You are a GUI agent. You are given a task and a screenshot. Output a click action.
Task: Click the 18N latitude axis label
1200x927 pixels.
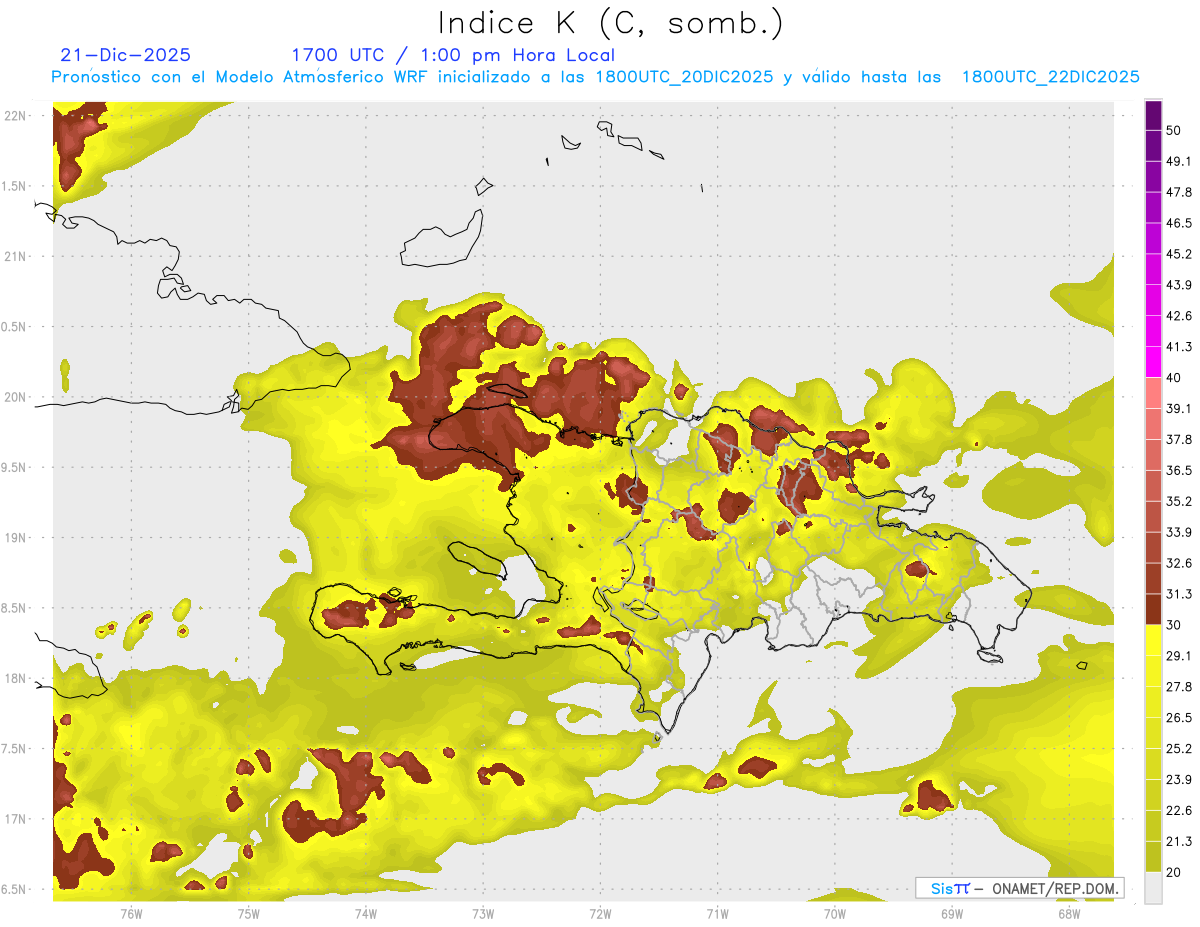coord(15,678)
